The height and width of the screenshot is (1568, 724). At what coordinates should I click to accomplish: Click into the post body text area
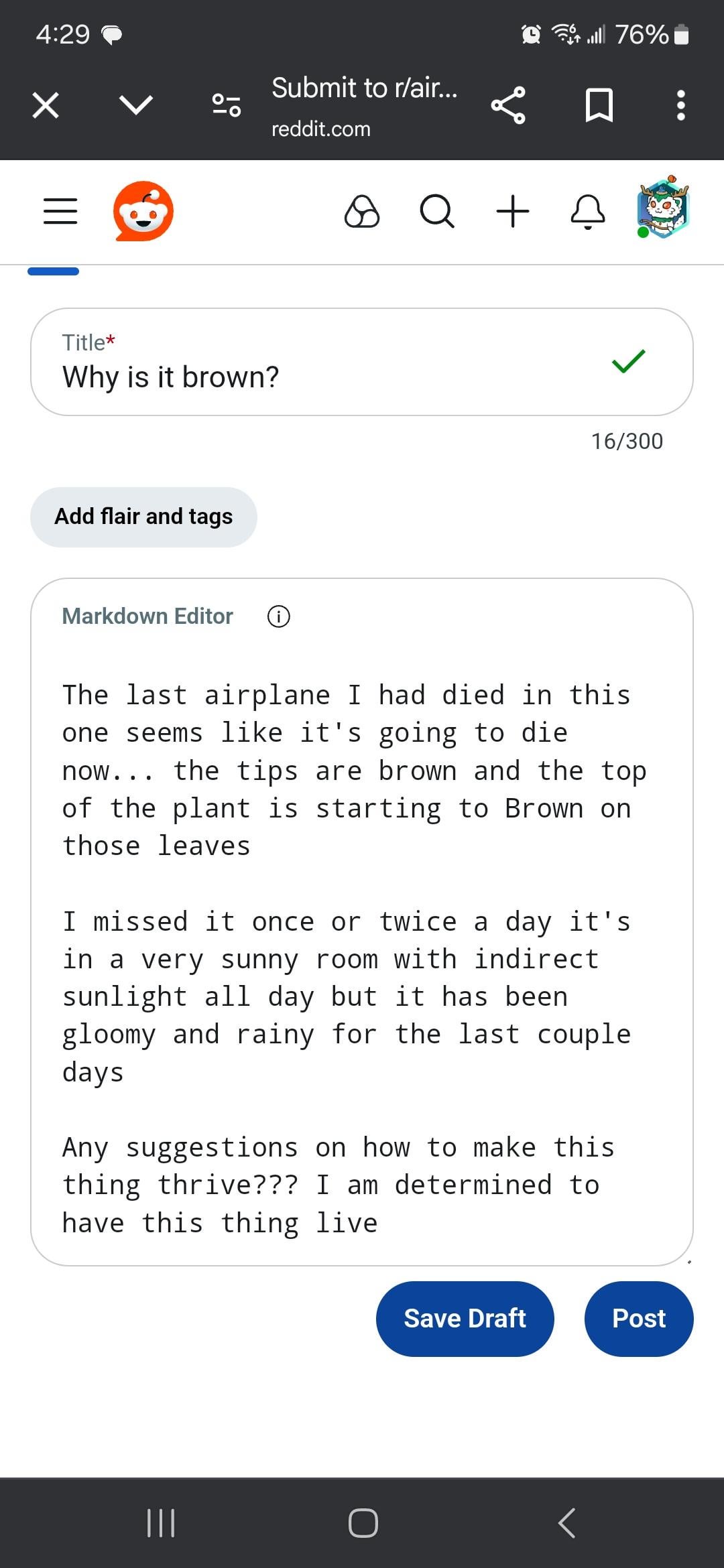click(355, 958)
